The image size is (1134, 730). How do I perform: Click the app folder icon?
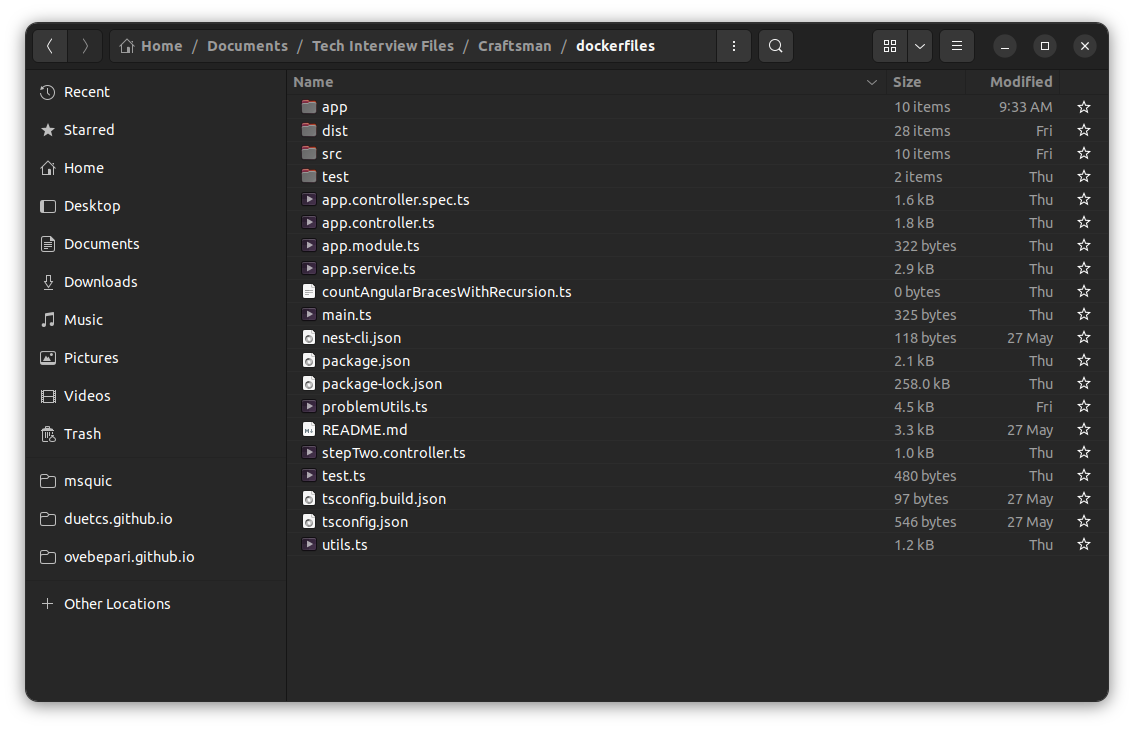point(309,106)
